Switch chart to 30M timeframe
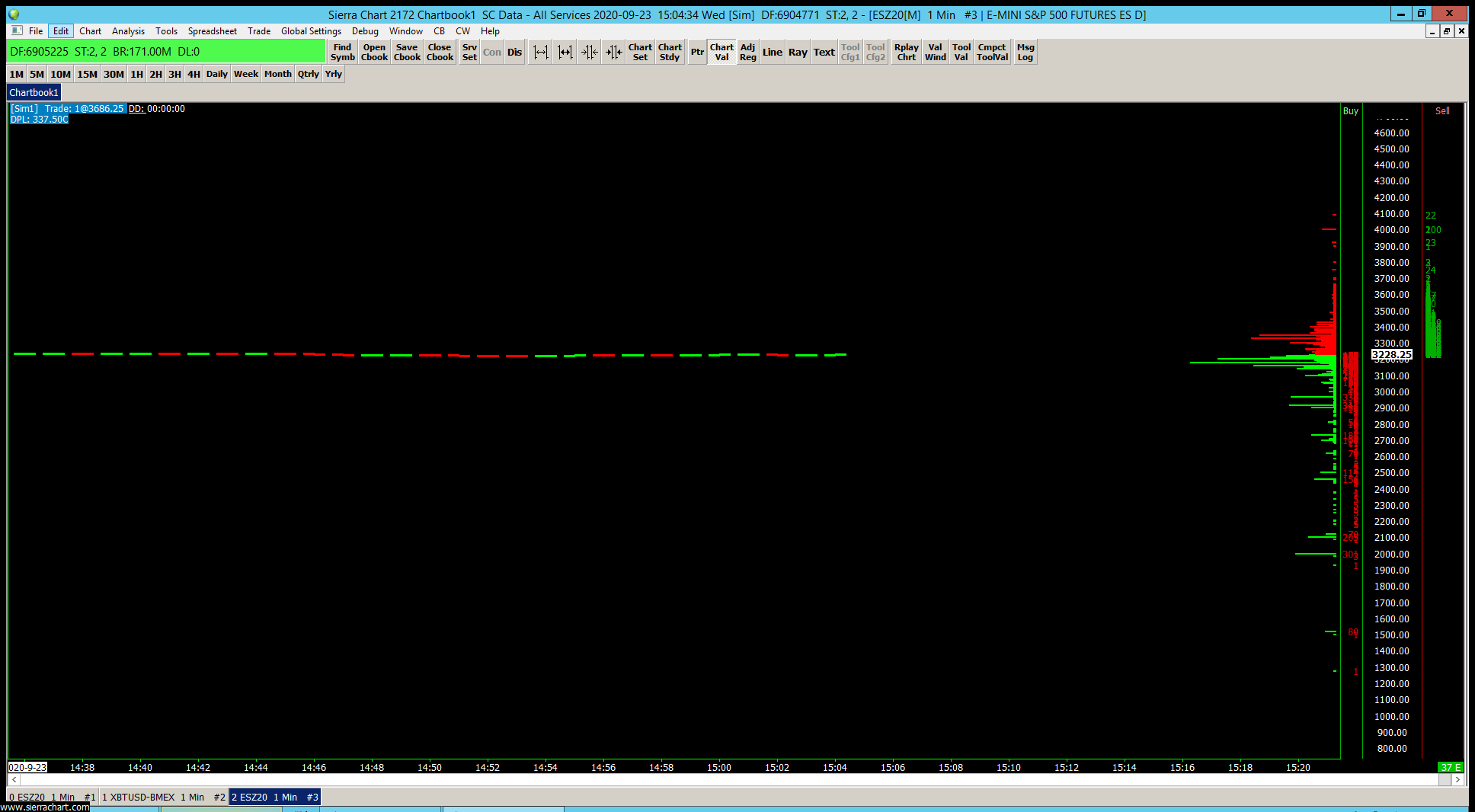Viewport: 1475px width, 812px height. [114, 74]
